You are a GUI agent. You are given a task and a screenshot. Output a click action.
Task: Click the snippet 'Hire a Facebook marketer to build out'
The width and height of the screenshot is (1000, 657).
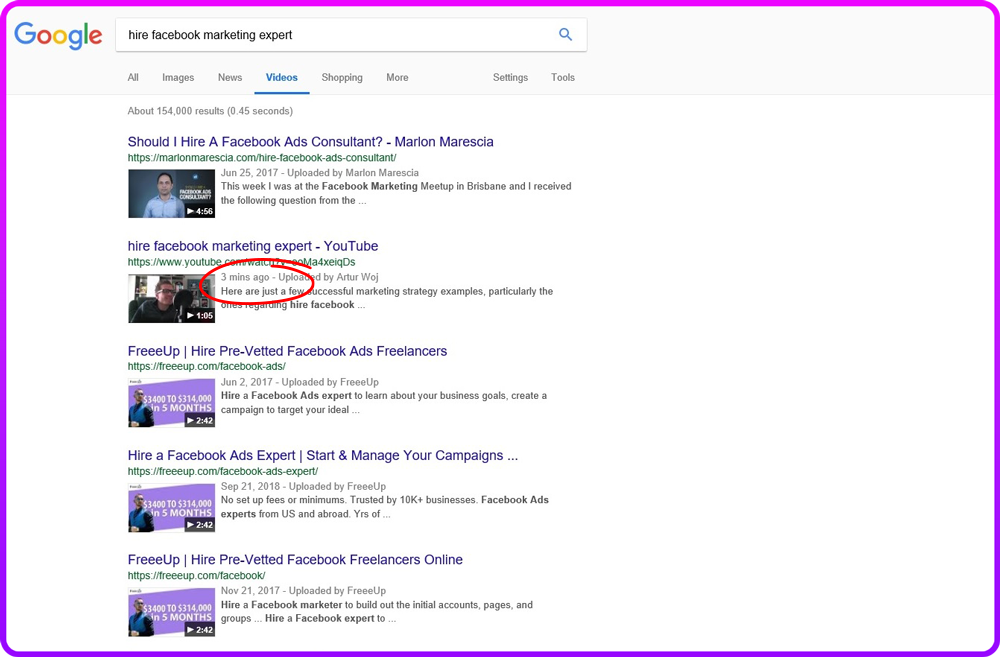point(377,612)
